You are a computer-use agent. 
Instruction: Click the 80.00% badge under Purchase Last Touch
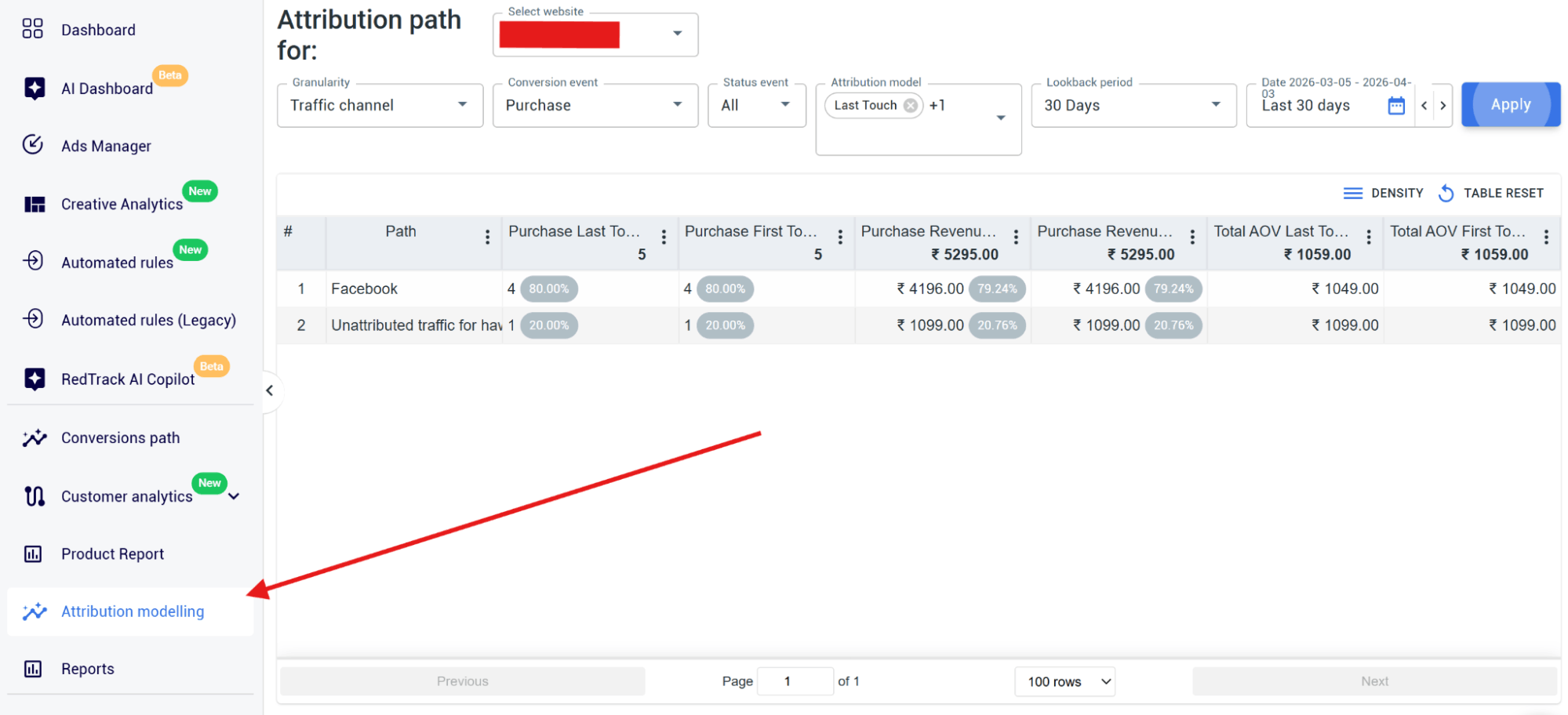[549, 289]
